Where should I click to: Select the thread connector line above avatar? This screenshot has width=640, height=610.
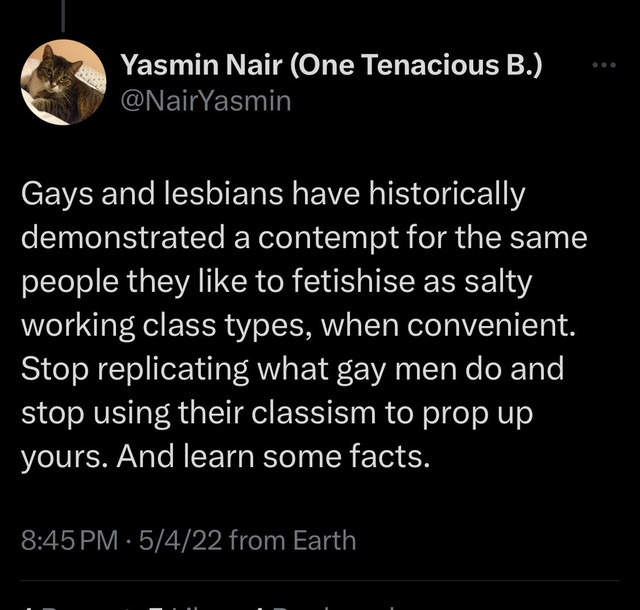(x=63, y=16)
